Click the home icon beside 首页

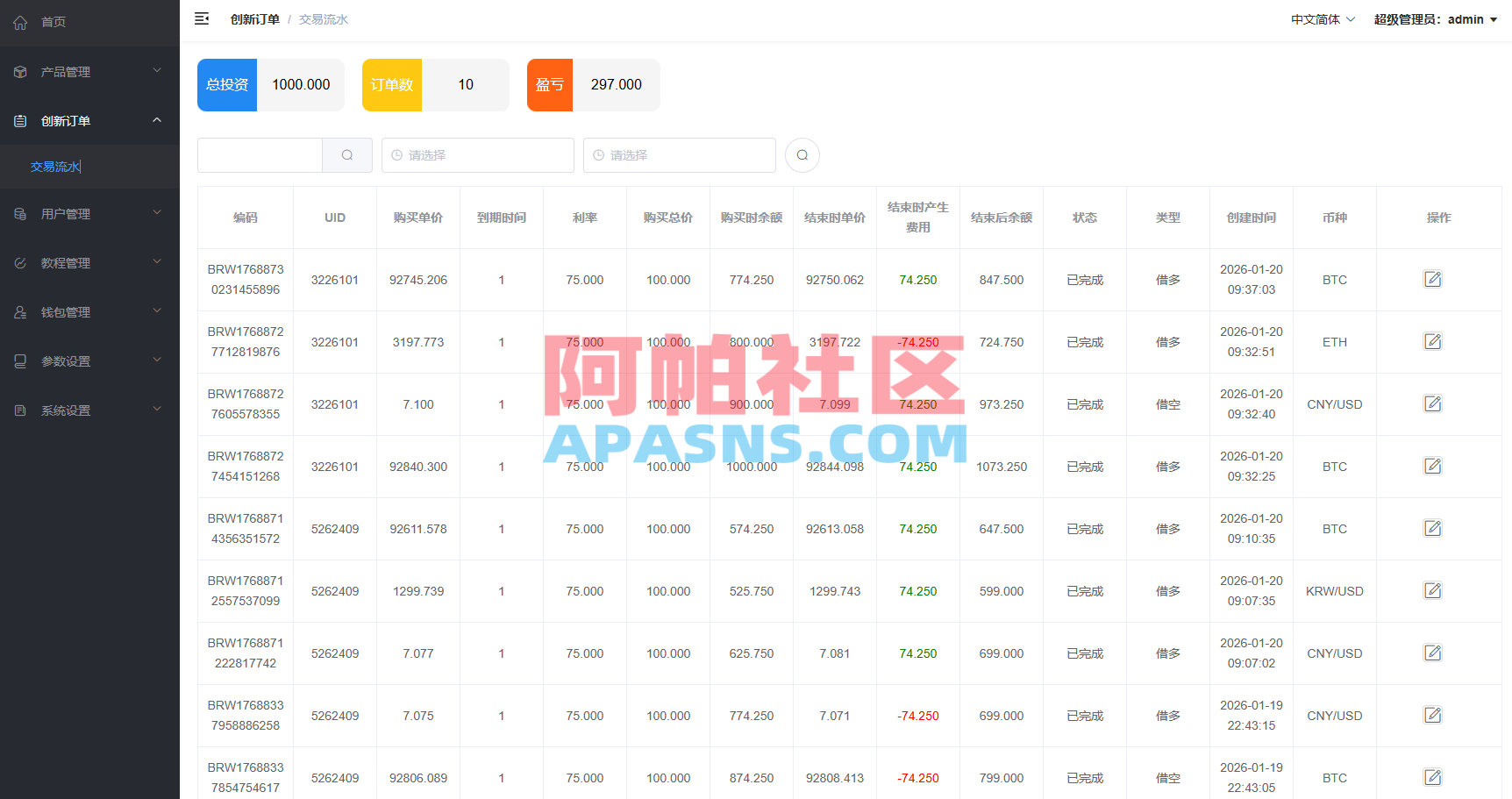coord(20,22)
